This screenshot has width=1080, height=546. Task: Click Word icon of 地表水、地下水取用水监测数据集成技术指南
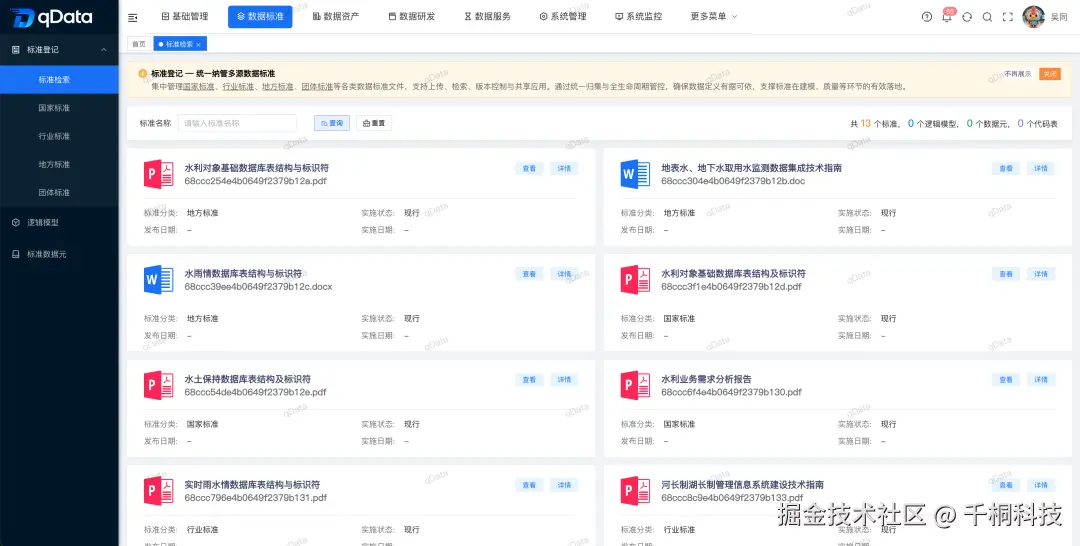pos(635,174)
